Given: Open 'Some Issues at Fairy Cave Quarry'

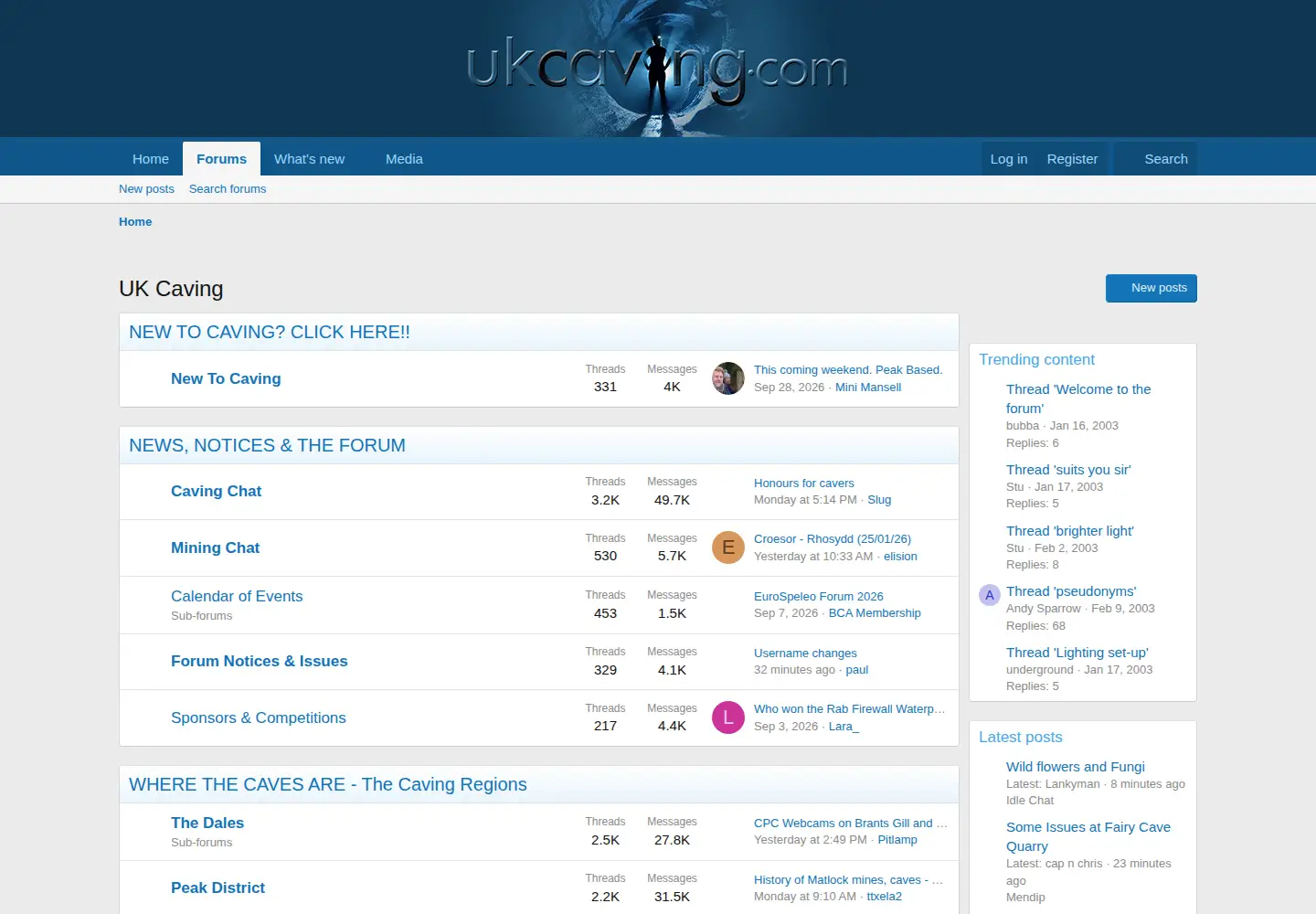Looking at the screenshot, I should point(1088,837).
